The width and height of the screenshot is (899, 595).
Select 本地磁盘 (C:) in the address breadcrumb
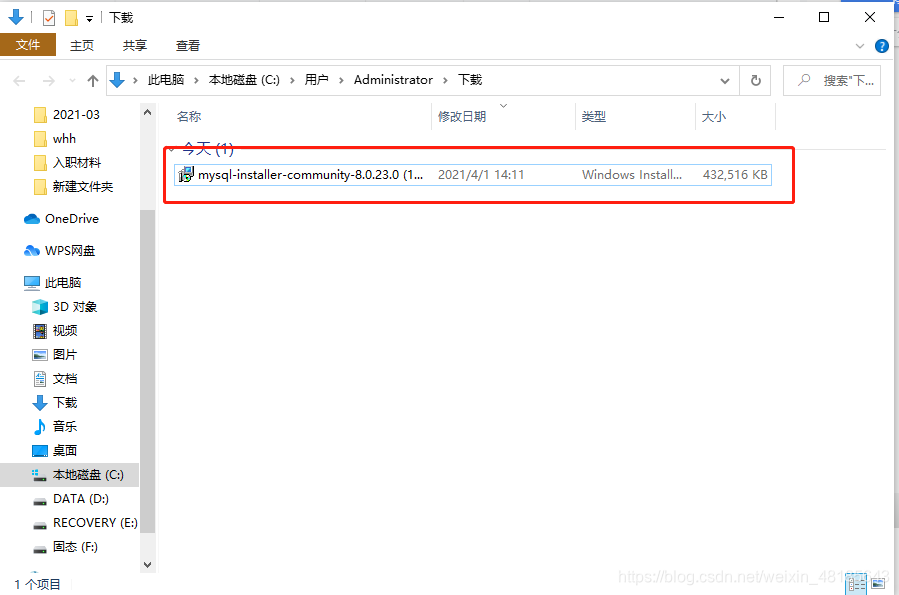pos(244,80)
